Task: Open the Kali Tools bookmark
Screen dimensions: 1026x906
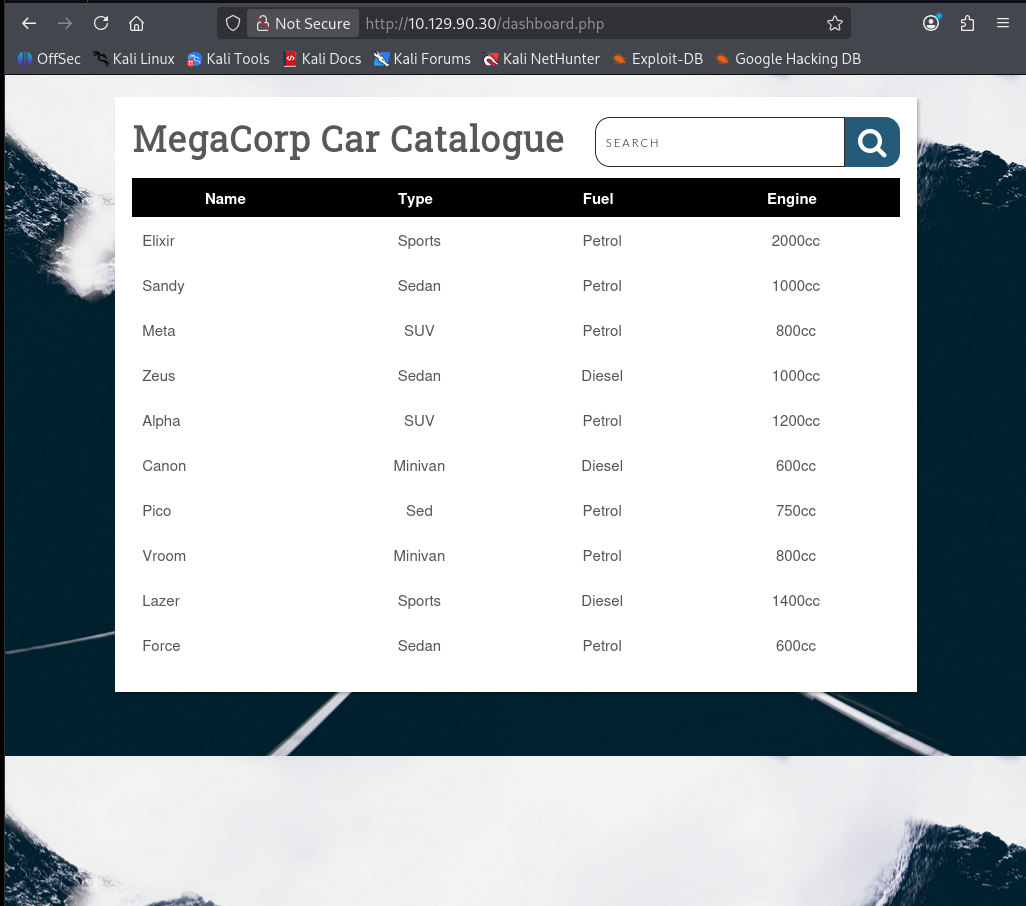Action: point(228,59)
